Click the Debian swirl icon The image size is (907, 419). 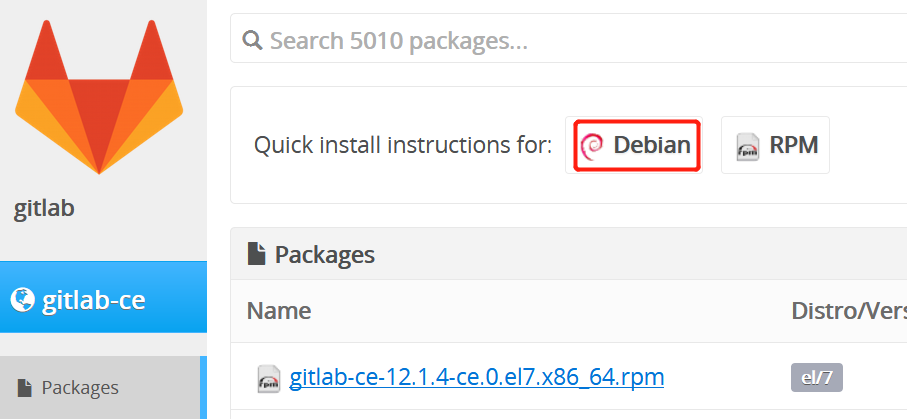click(591, 146)
